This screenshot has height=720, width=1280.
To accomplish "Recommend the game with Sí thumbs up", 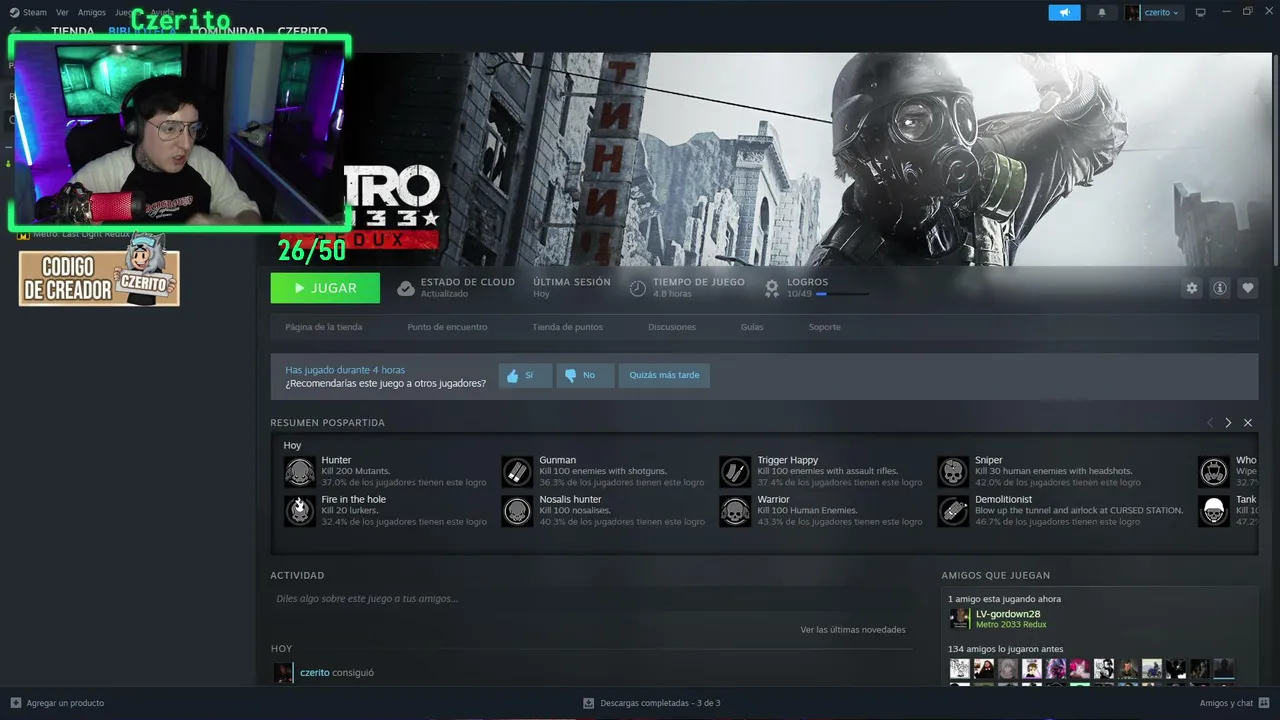I will coord(525,375).
